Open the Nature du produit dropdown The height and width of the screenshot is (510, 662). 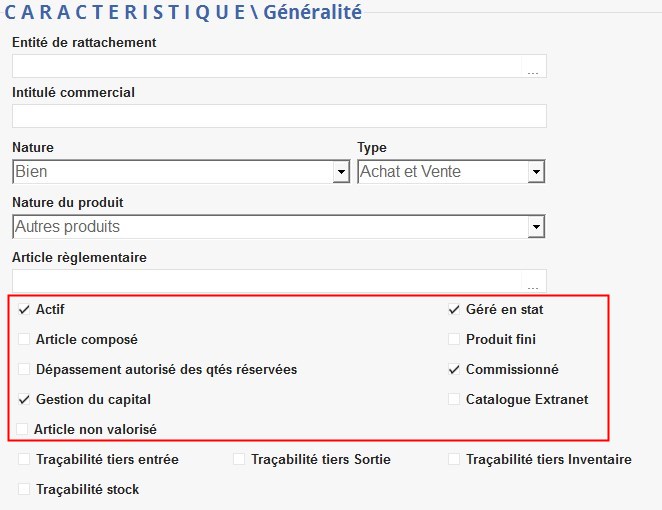pyautogui.click(x=537, y=228)
